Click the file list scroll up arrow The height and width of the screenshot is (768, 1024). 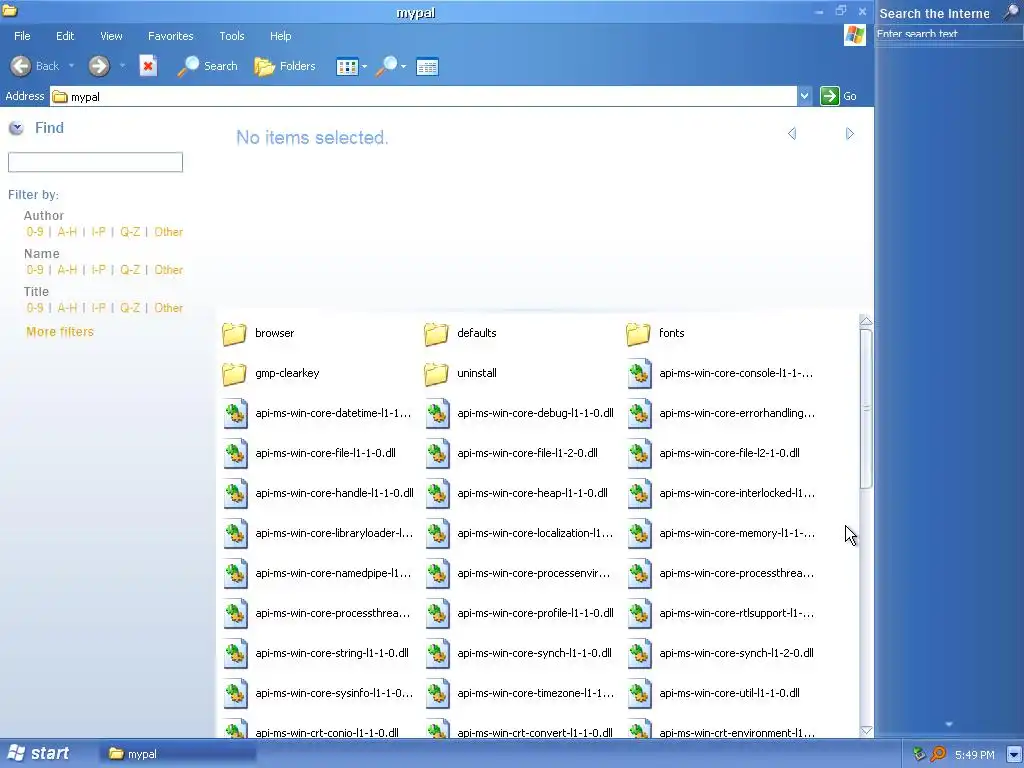click(866, 321)
